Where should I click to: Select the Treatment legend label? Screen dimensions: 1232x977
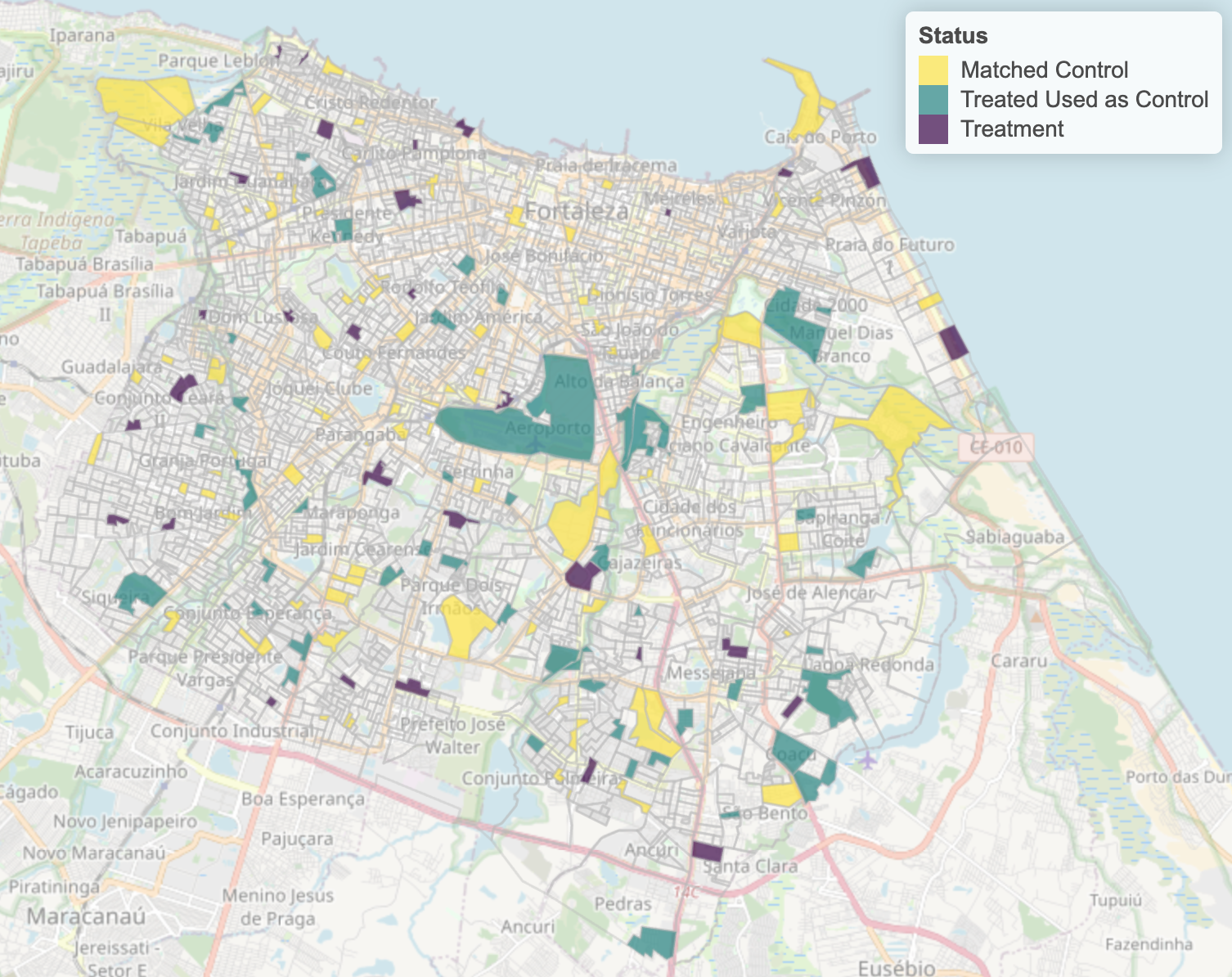[x=1012, y=129]
